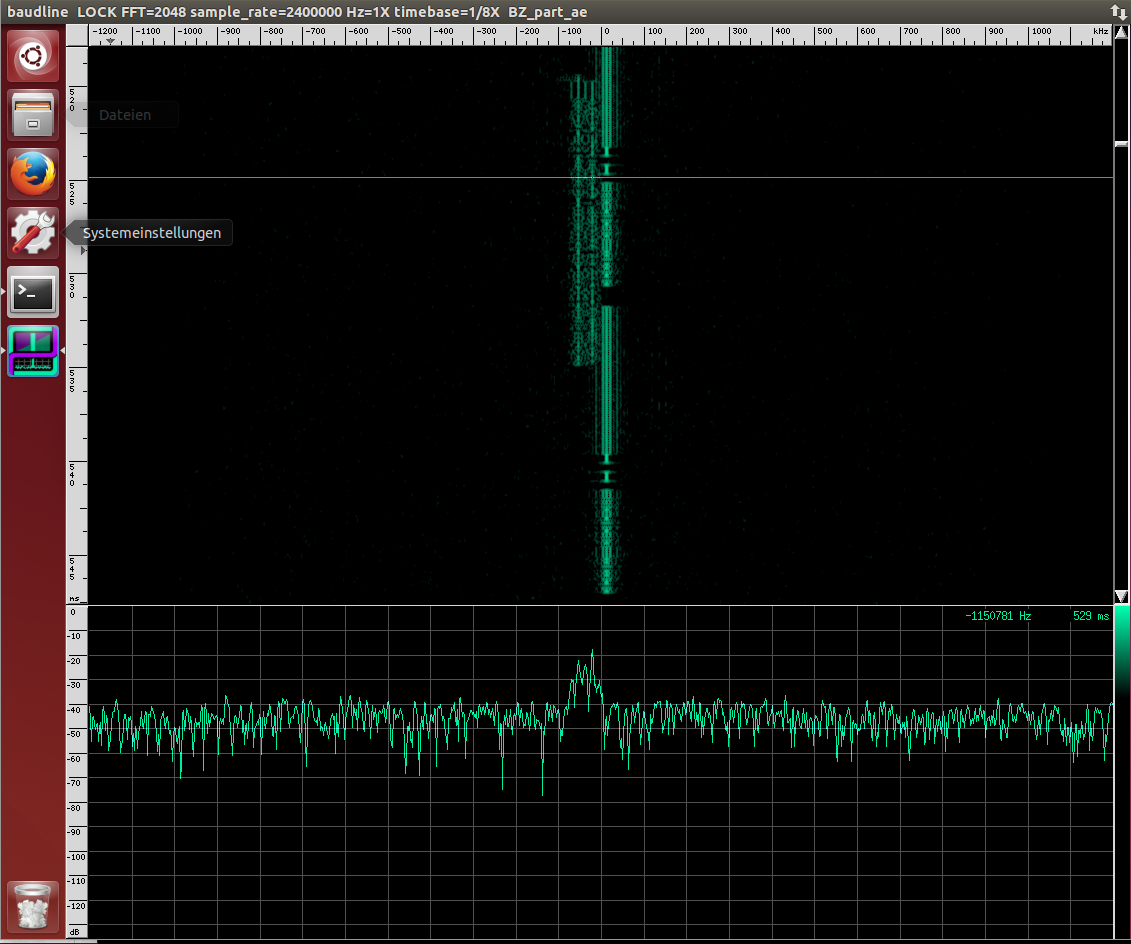
Task: Click spectrogram scrollbar down arrow
Action: click(x=1122, y=596)
